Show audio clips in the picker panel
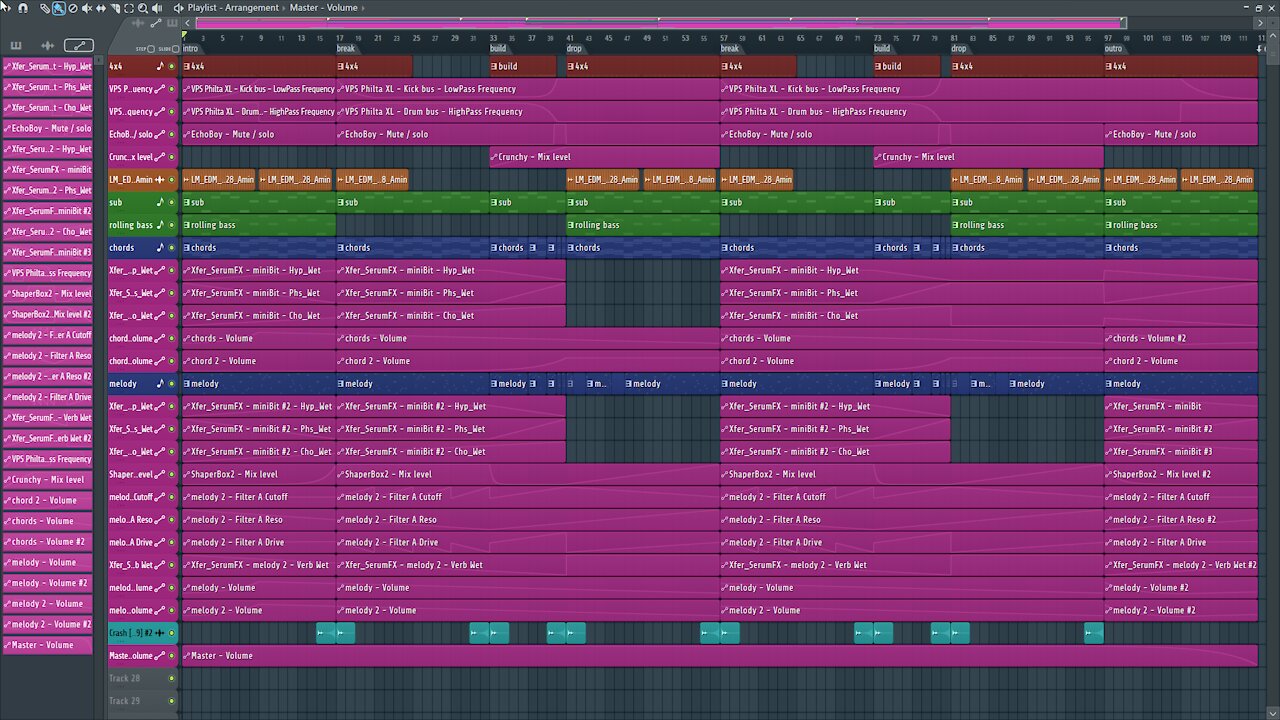This screenshot has width=1280, height=720. (47, 45)
